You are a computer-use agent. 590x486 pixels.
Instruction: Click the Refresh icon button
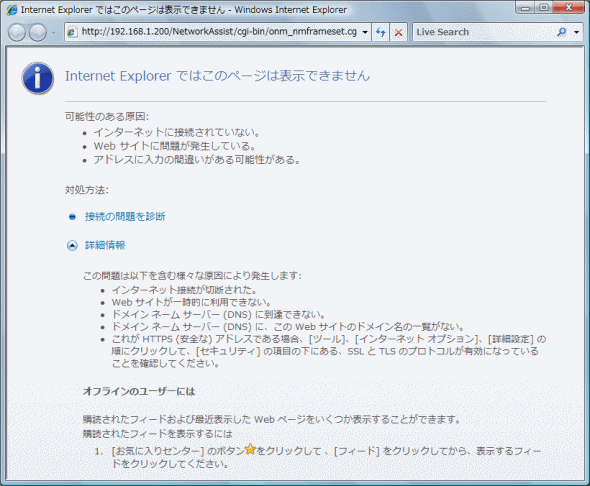380,32
